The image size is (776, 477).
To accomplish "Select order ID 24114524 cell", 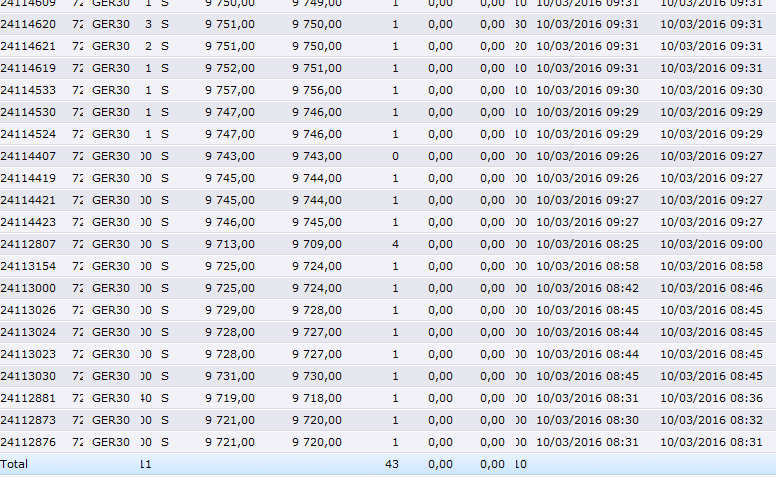I will [28, 134].
